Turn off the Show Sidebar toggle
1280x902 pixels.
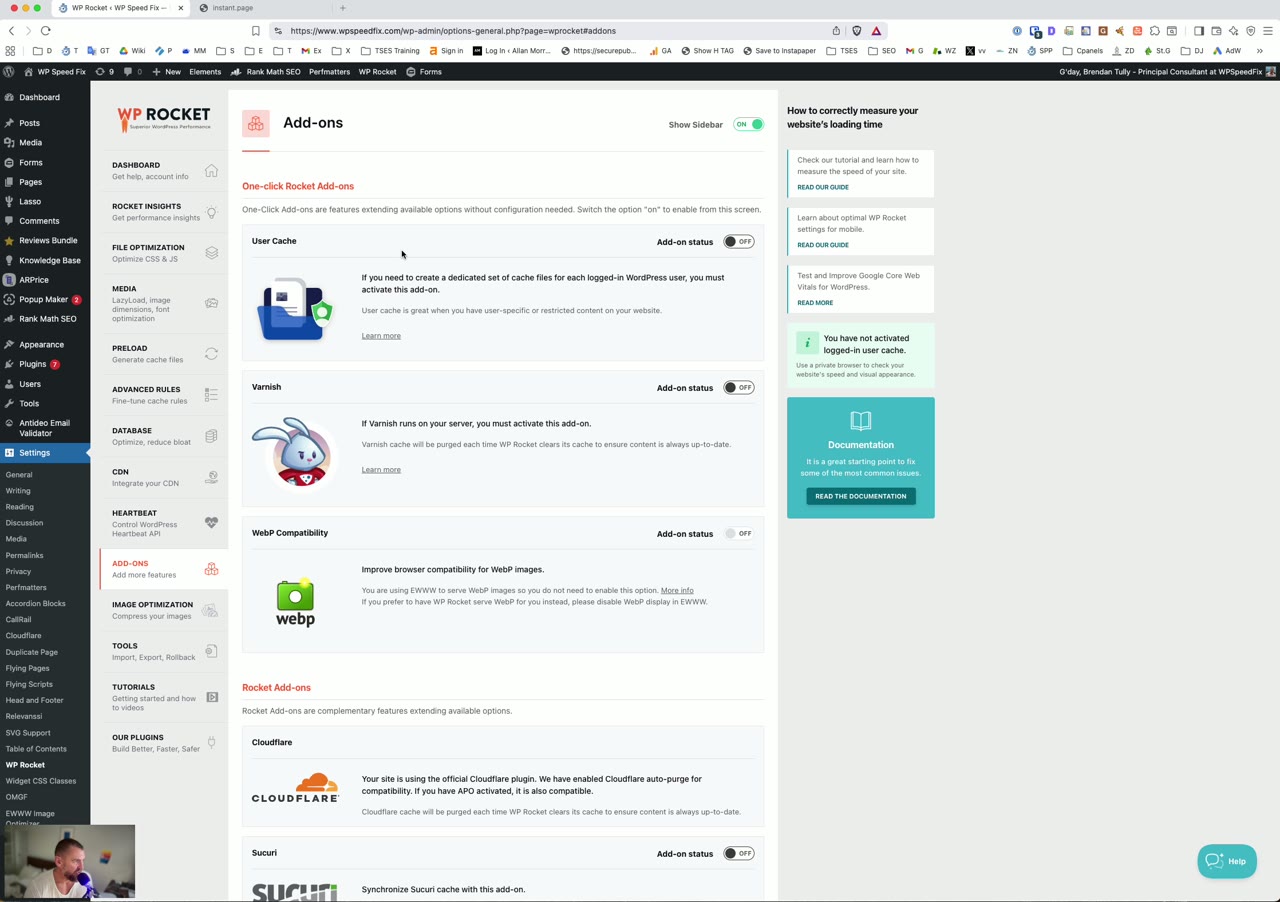click(748, 123)
